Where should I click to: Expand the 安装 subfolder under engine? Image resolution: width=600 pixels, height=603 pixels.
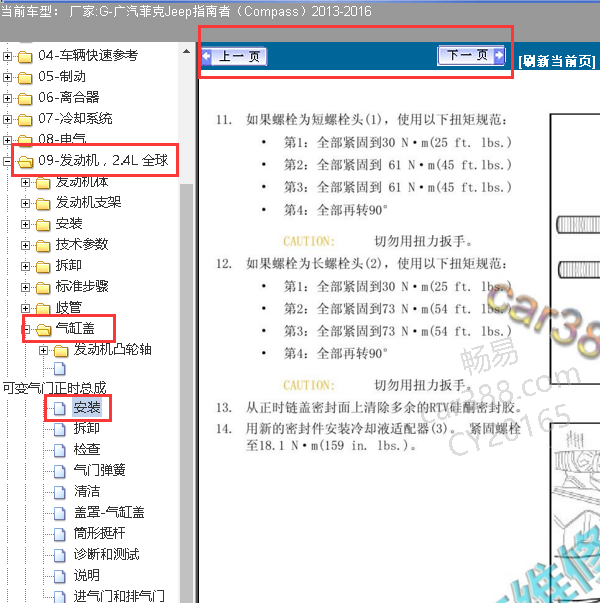tap(25, 224)
